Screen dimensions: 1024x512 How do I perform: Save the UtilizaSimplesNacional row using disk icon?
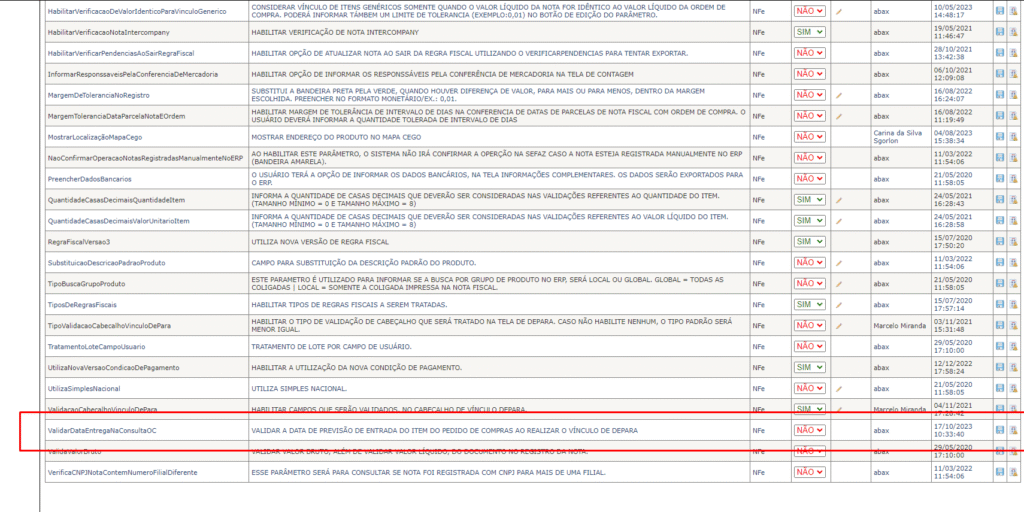[x=999, y=388]
